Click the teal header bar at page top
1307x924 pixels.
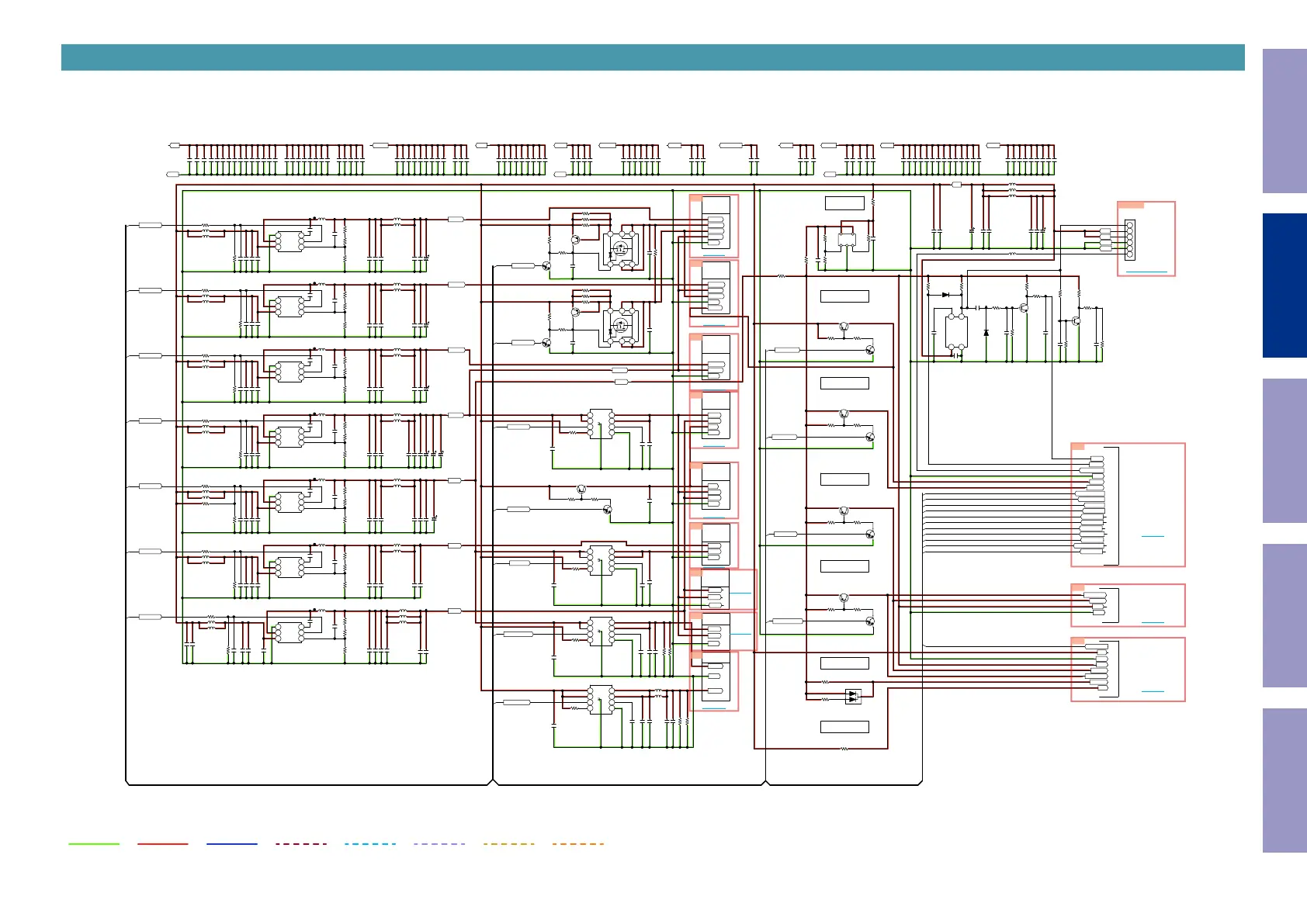[x=653, y=57]
